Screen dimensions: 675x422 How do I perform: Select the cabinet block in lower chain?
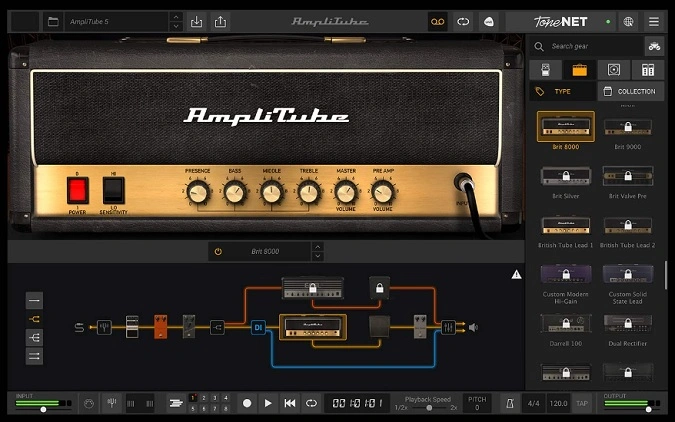[380, 326]
